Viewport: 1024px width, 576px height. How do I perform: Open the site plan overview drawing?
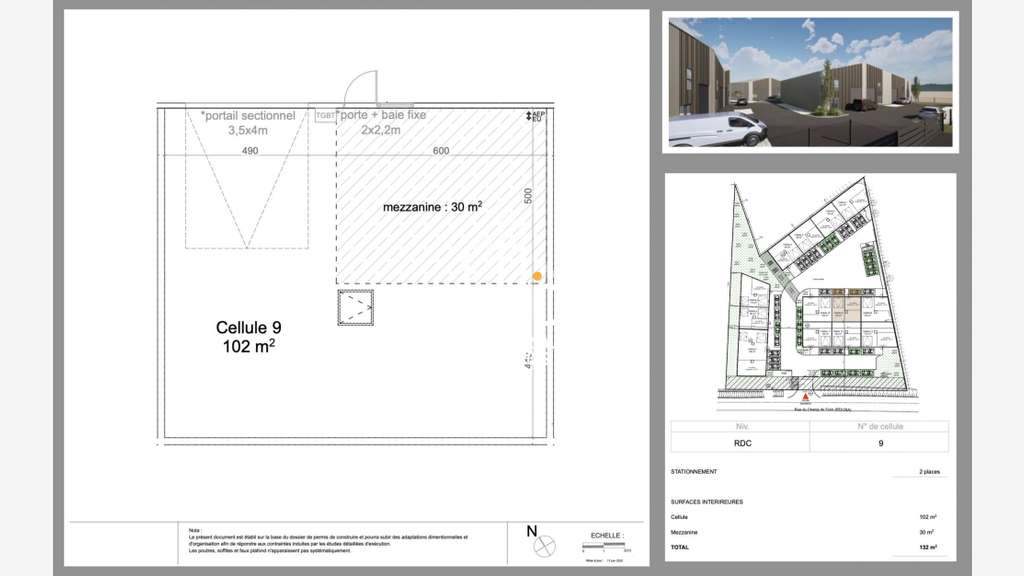click(x=820, y=294)
